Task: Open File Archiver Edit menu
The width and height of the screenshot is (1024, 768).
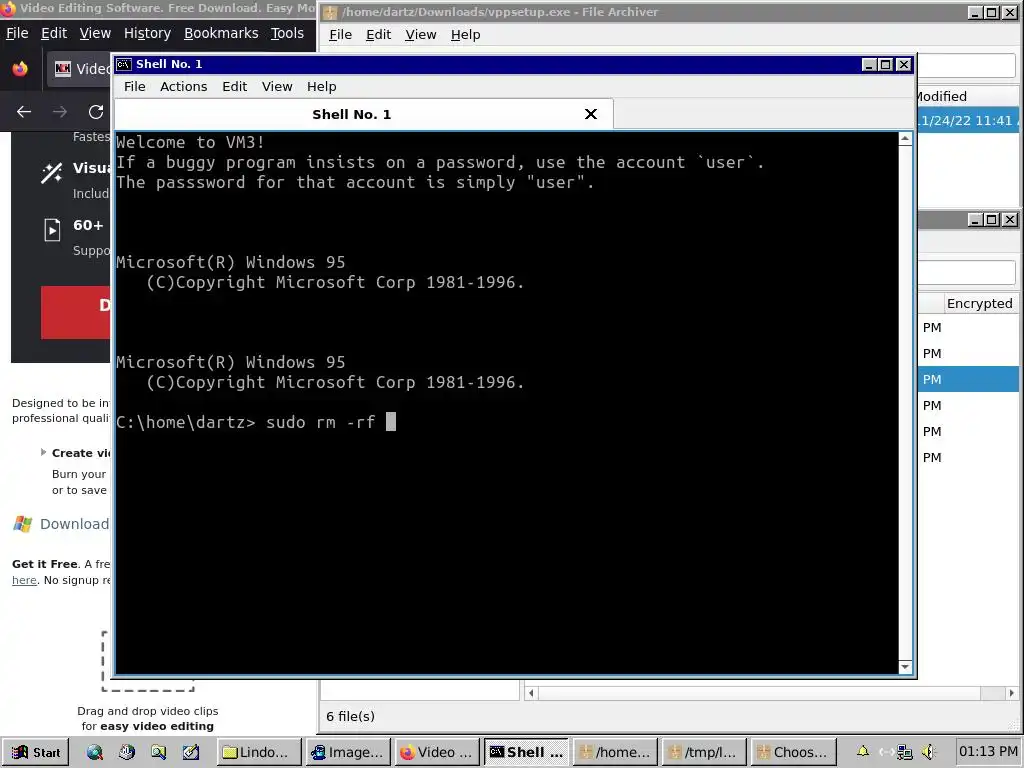Action: pos(378,35)
